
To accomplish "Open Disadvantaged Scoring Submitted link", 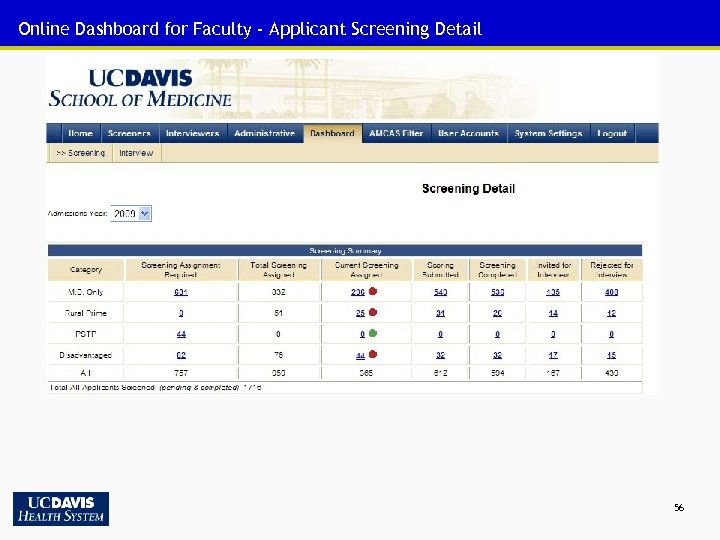I will (440, 355).
